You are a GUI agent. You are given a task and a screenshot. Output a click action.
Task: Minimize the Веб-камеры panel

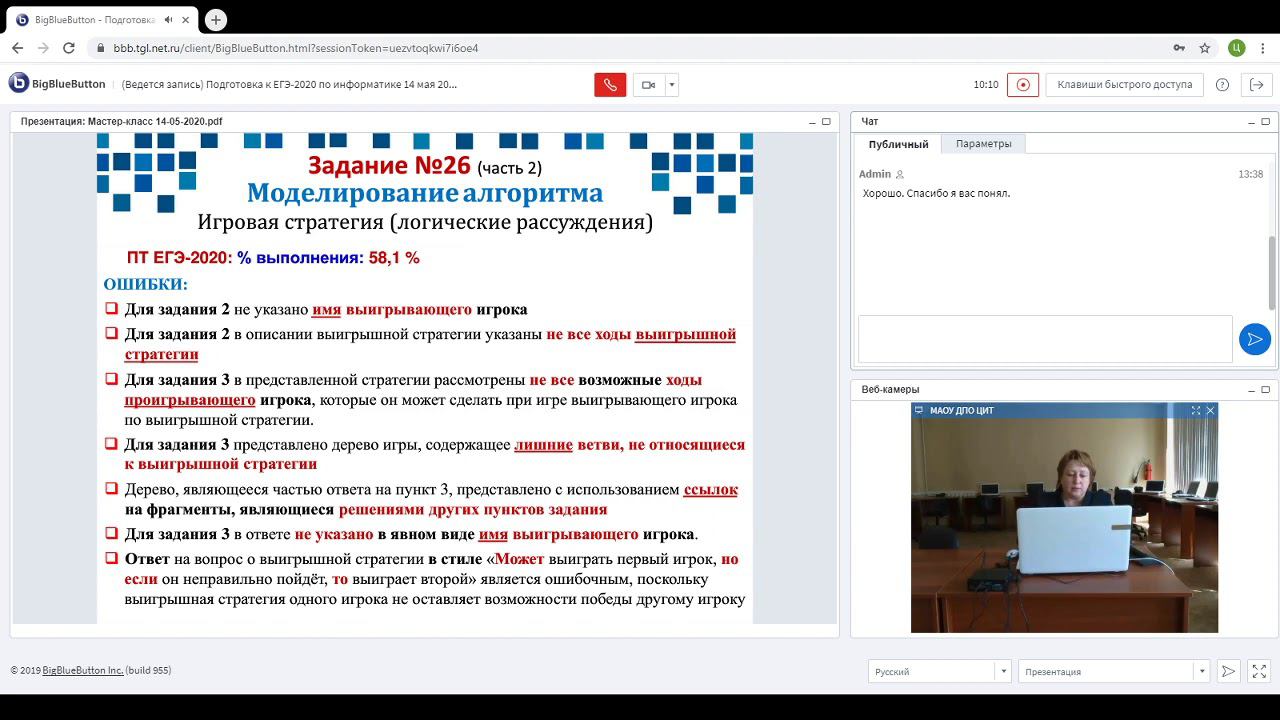click(x=1251, y=390)
